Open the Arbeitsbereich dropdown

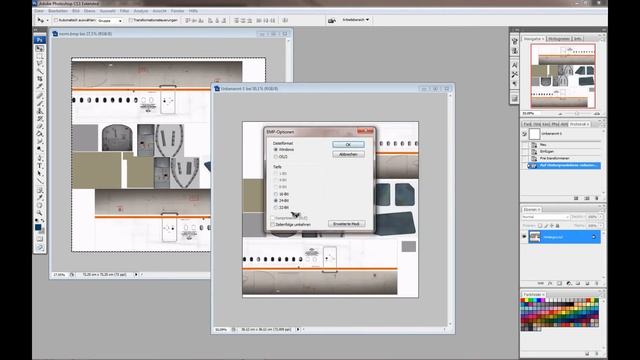point(356,20)
